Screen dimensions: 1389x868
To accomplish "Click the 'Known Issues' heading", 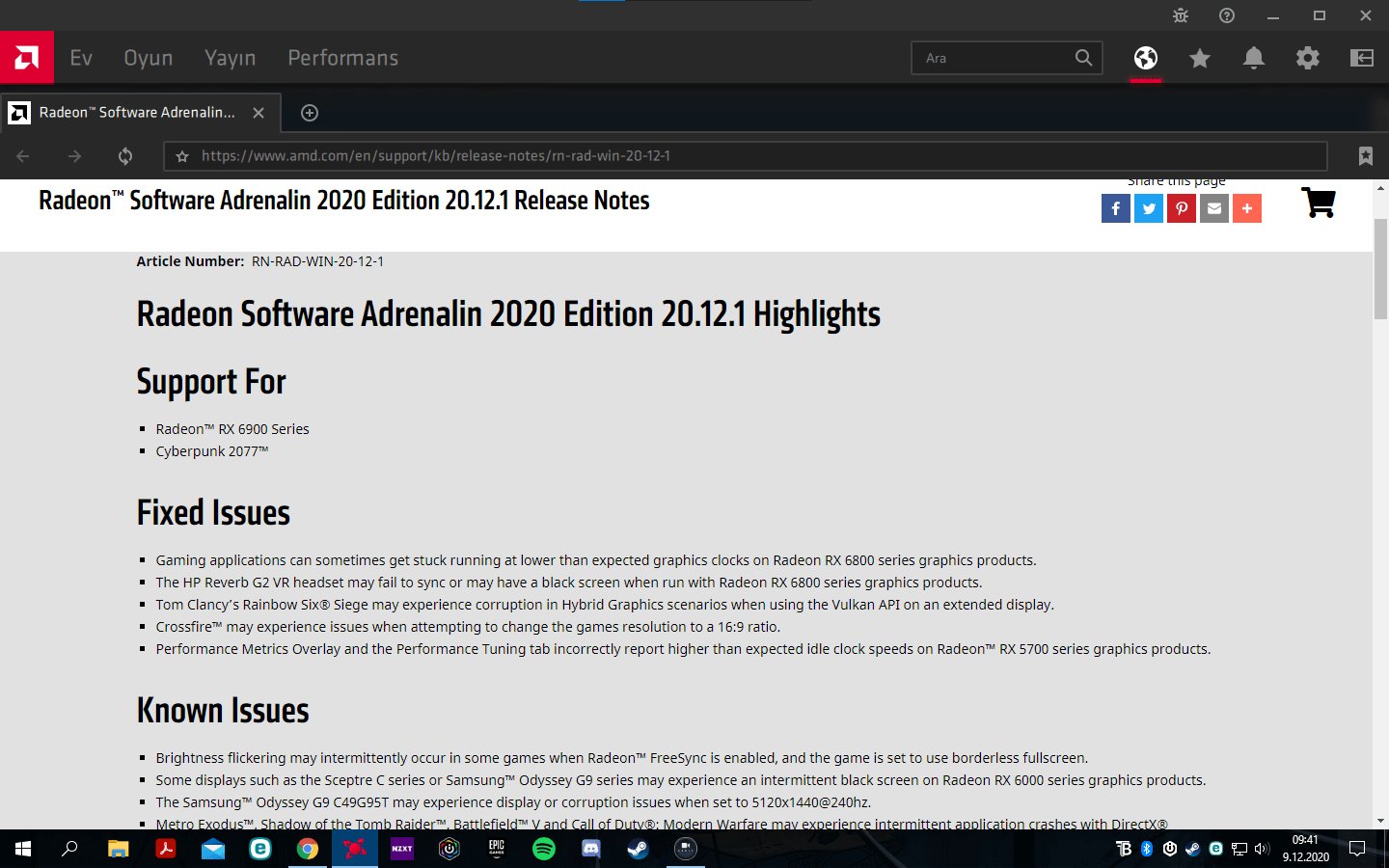I will pos(223,710).
